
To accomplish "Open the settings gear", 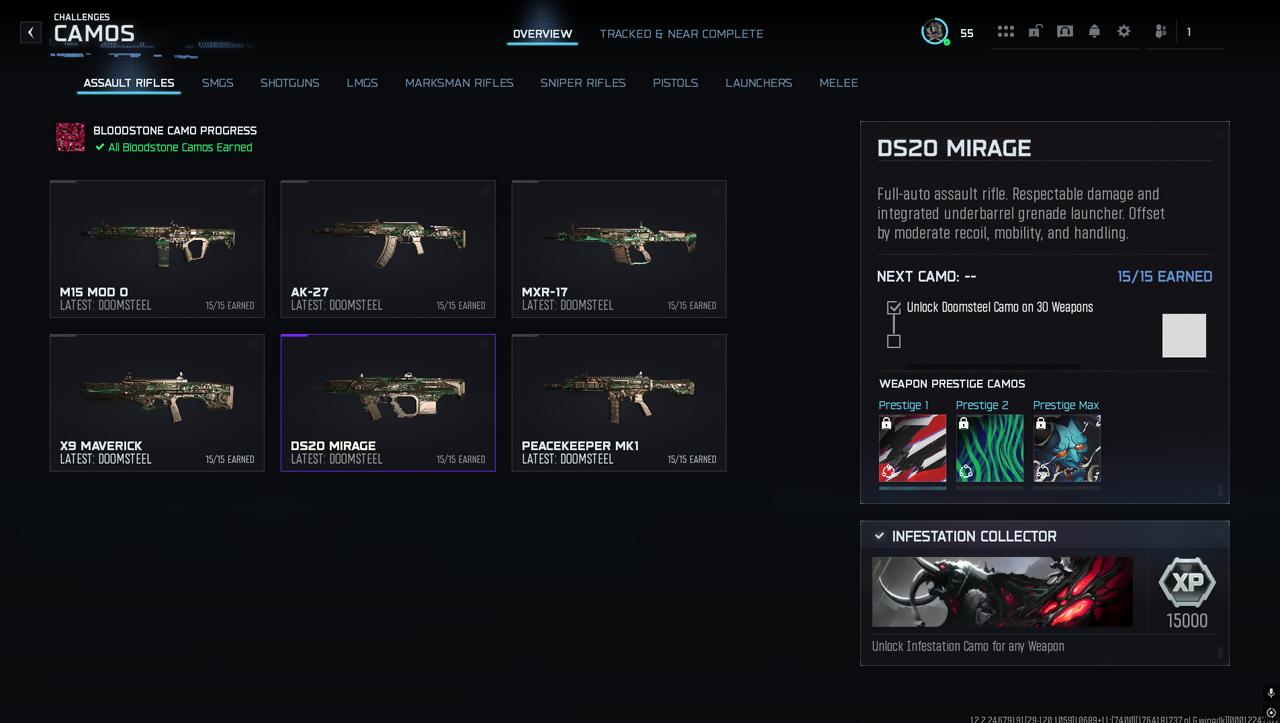I will (x=1124, y=32).
